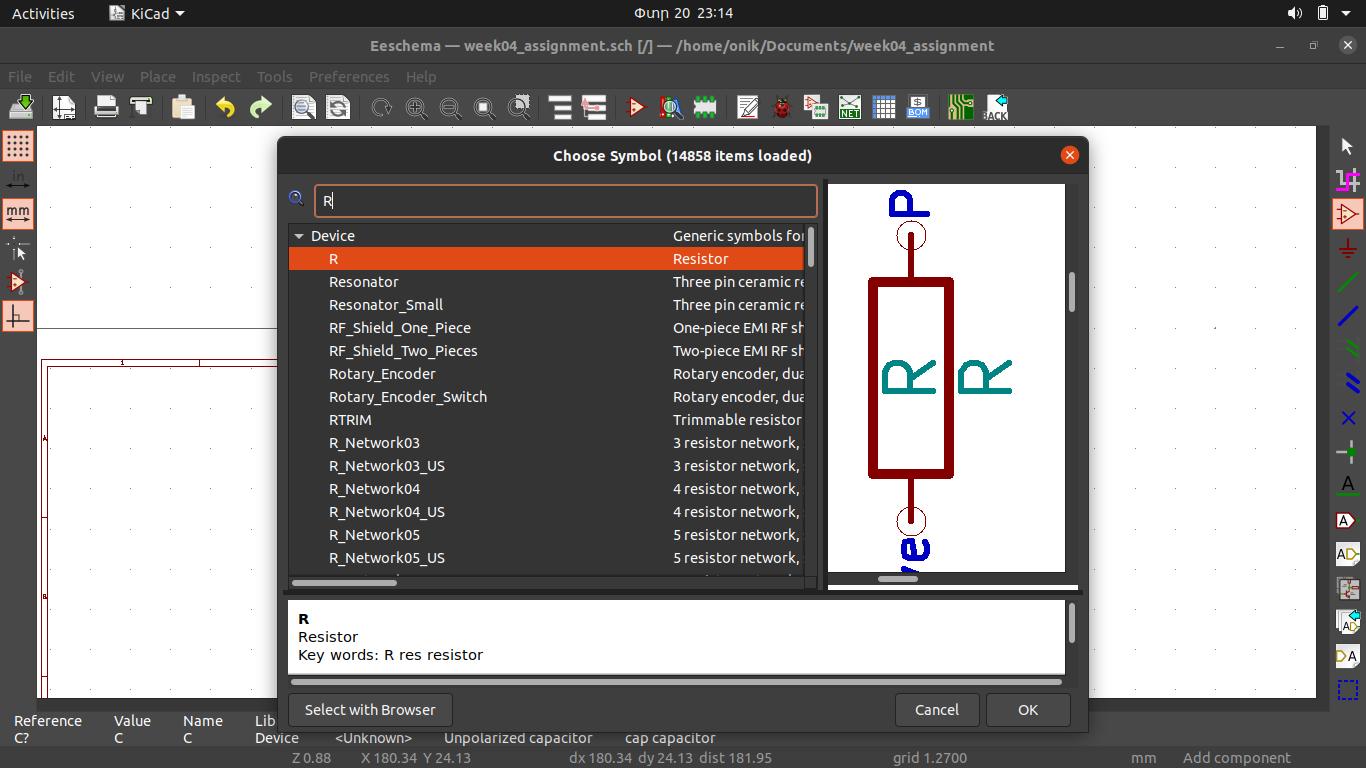Redo the last undone edit
This screenshot has width=1366, height=768.
pyautogui.click(x=260, y=107)
